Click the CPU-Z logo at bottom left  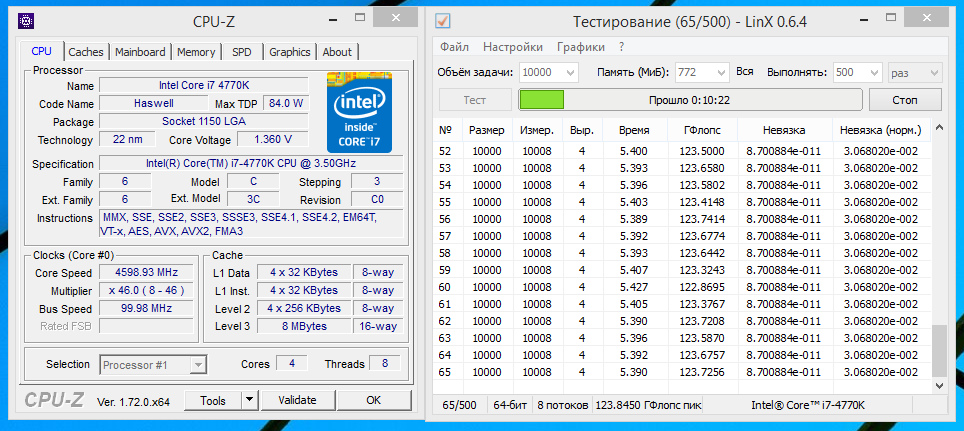click(x=55, y=401)
